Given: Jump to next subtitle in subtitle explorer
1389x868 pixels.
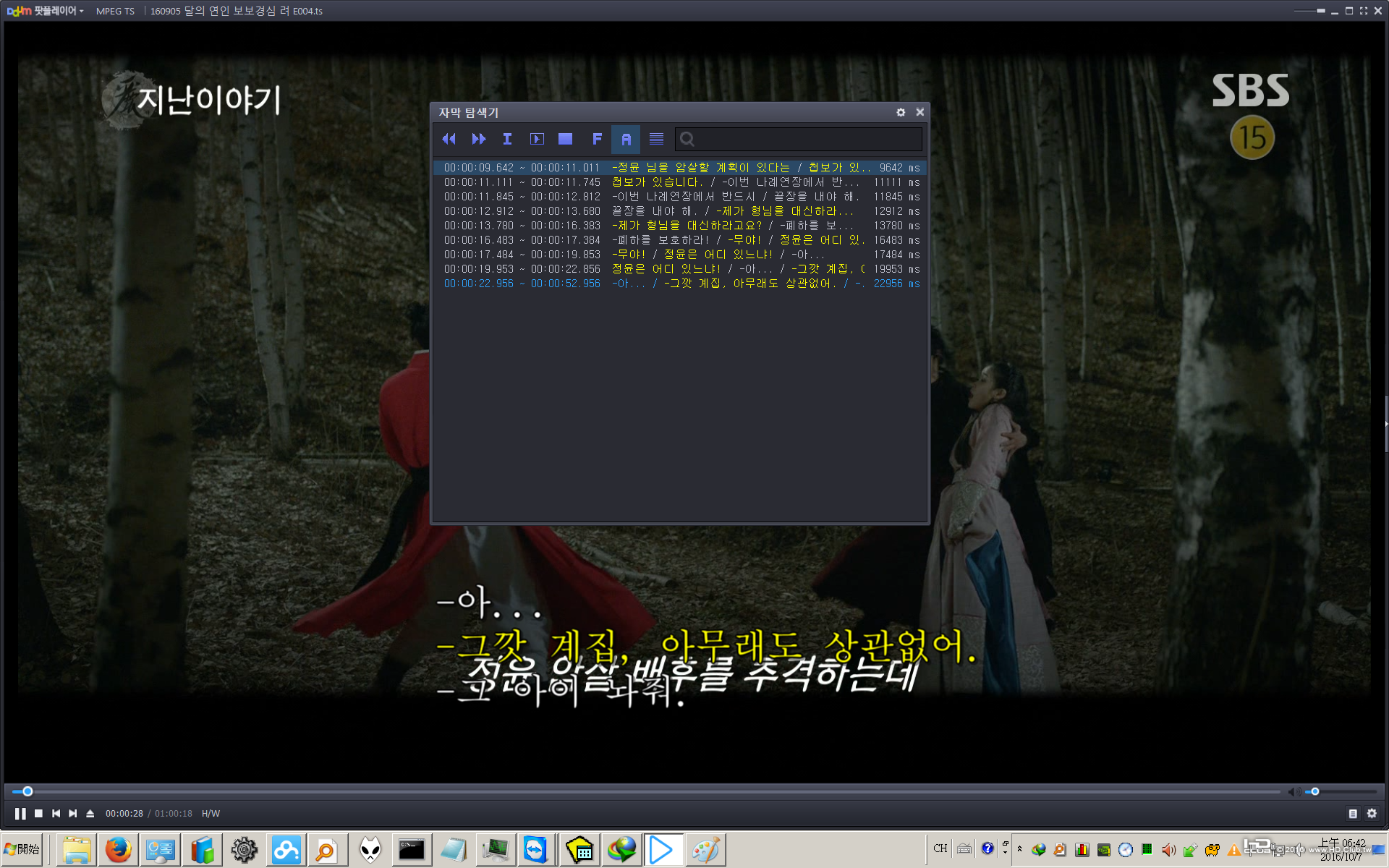Looking at the screenshot, I should tap(478, 139).
